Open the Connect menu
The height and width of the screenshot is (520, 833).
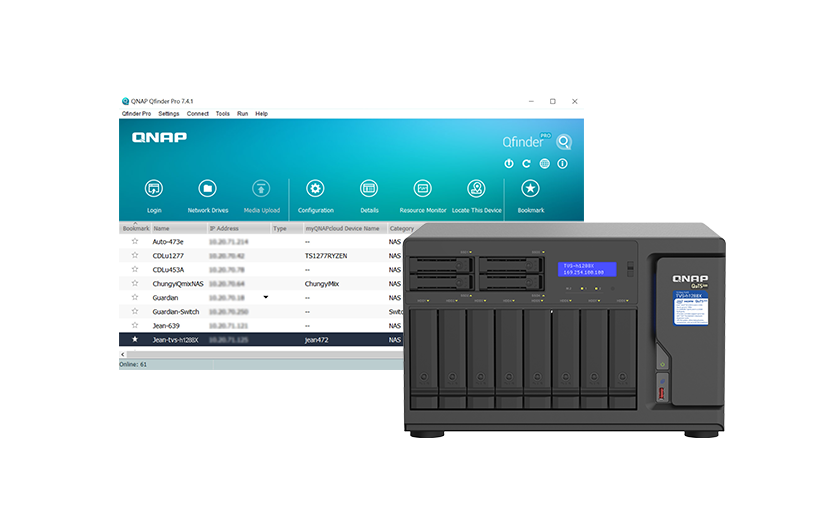tap(197, 114)
